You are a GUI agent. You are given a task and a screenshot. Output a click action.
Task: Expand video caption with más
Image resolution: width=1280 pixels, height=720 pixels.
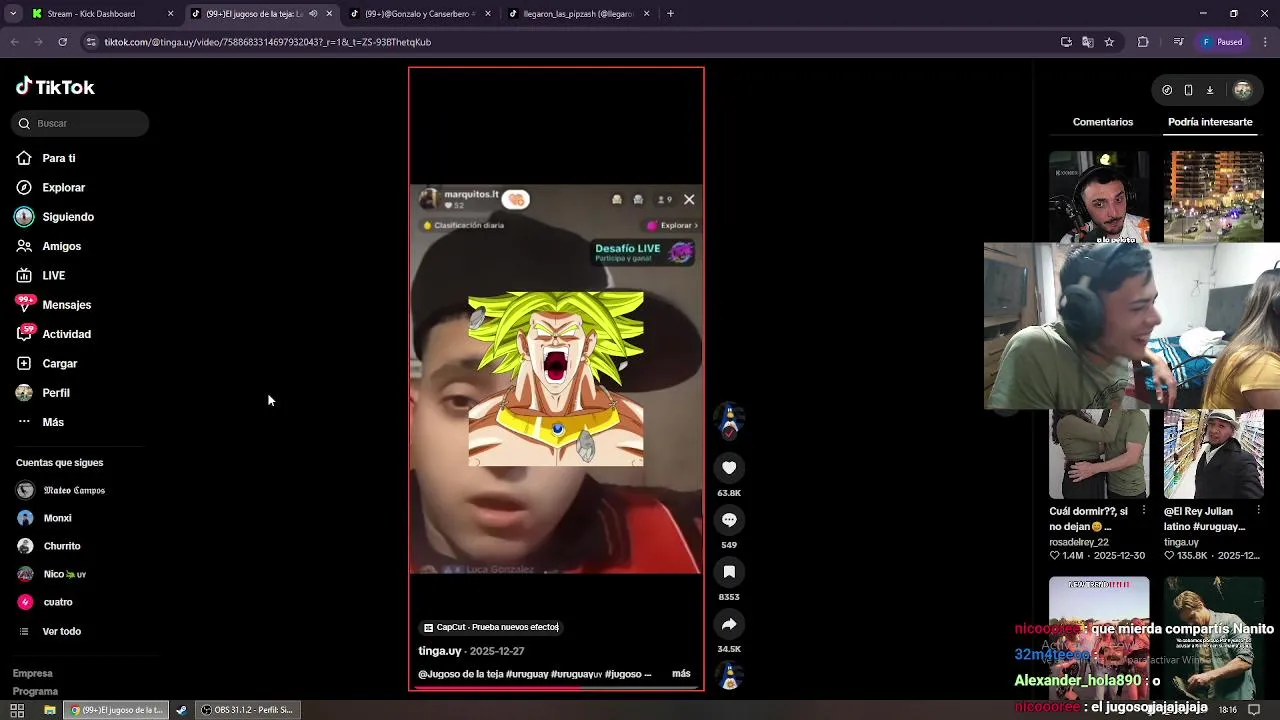pos(681,674)
